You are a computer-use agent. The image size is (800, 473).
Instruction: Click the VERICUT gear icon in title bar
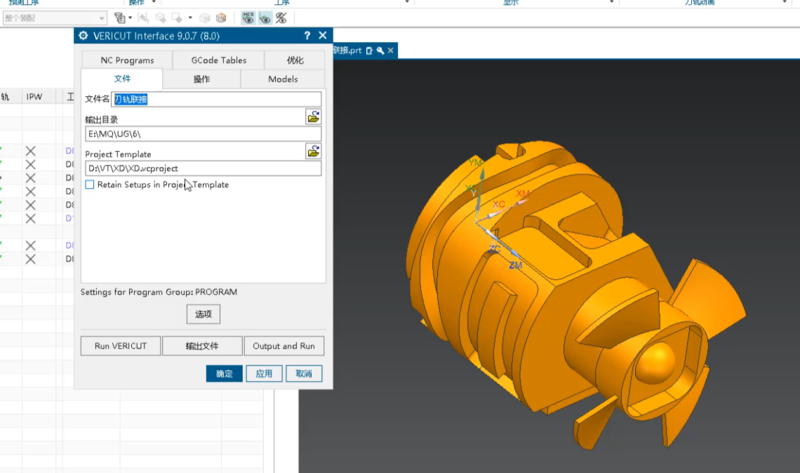tap(83, 36)
